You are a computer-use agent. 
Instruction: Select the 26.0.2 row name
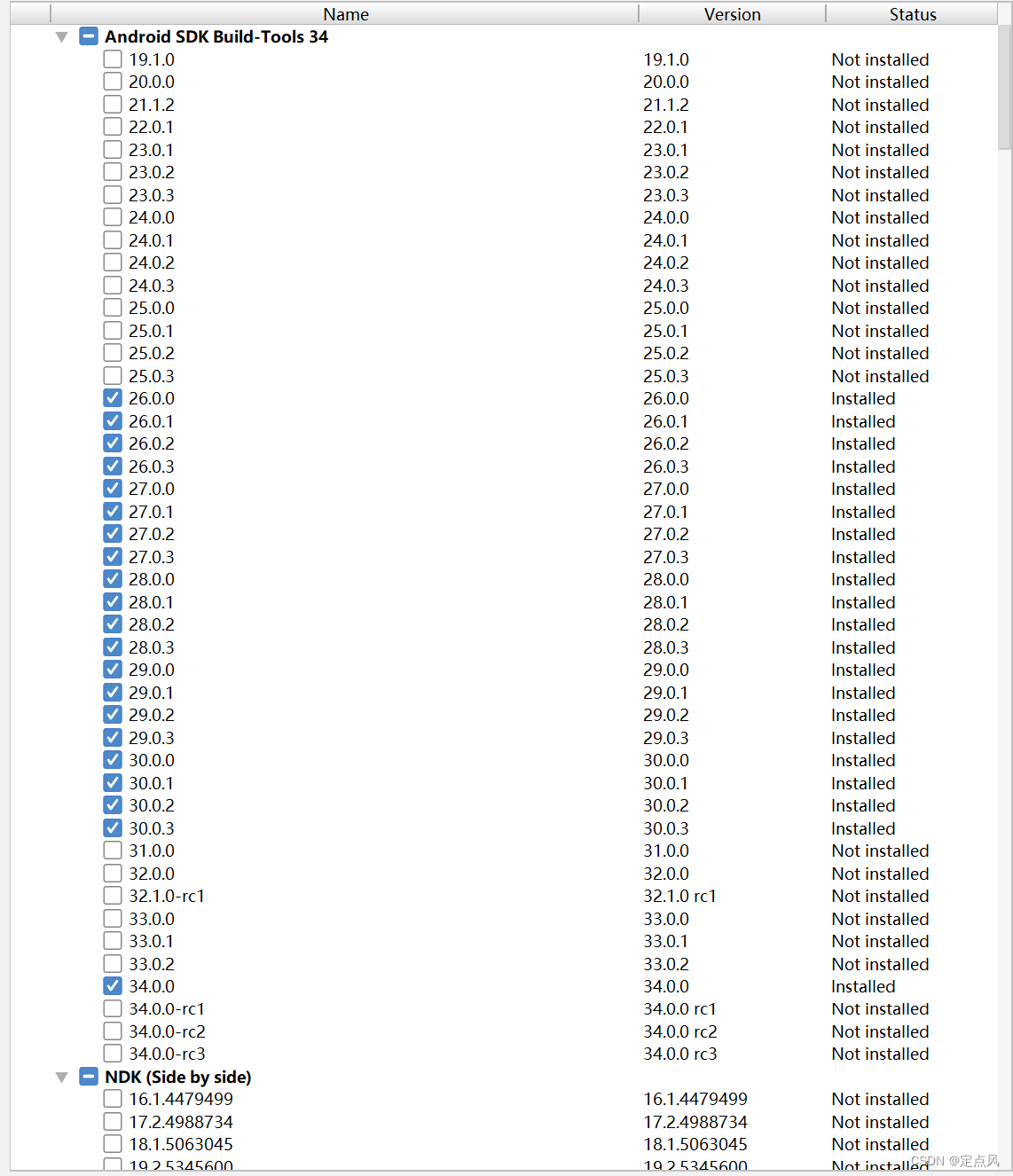pos(152,443)
